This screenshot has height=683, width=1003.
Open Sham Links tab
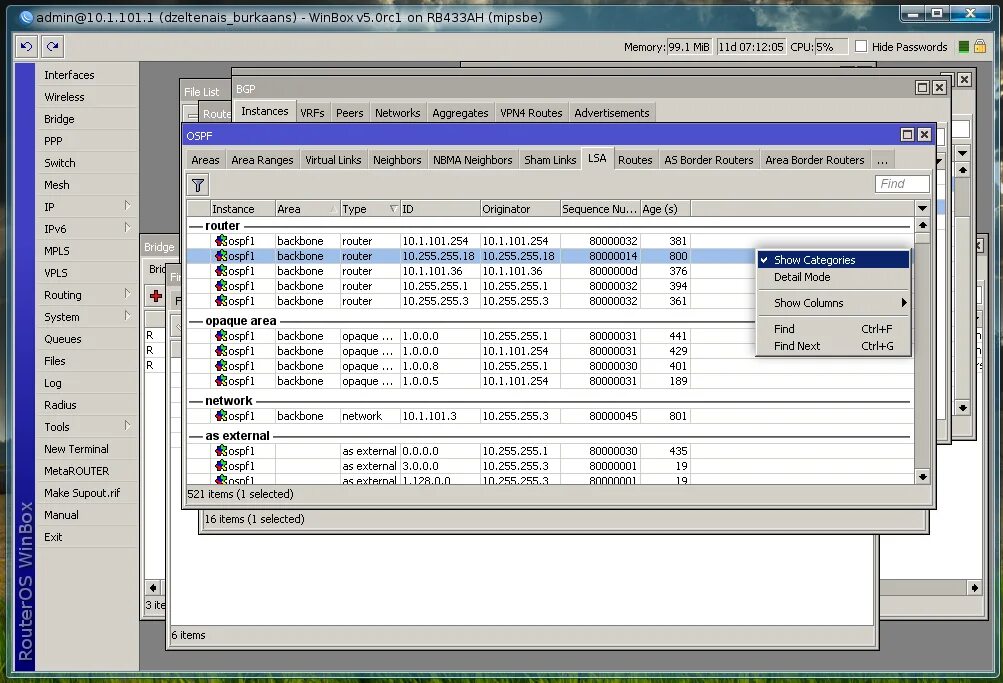pyautogui.click(x=549, y=160)
